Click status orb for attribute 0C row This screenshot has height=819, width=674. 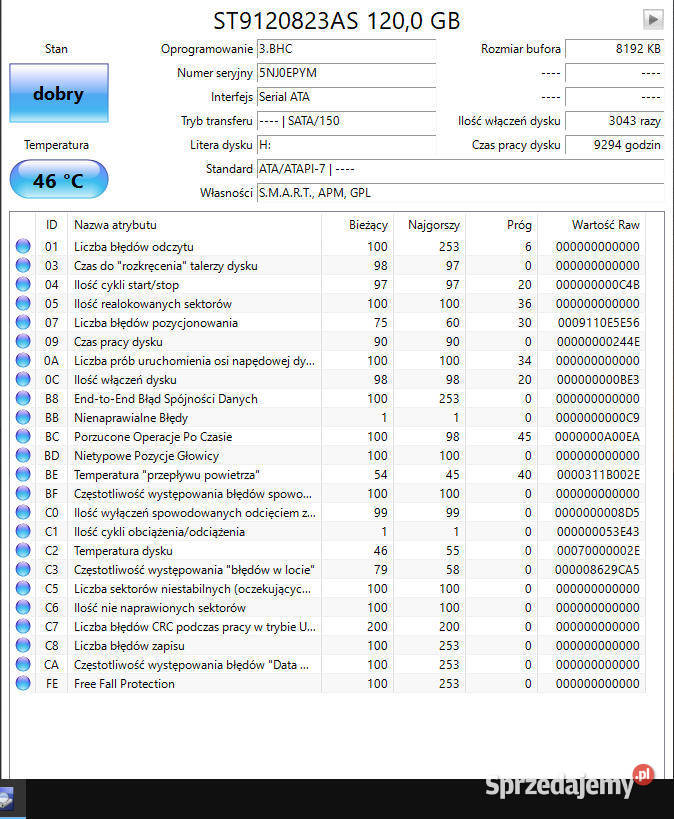[23, 379]
